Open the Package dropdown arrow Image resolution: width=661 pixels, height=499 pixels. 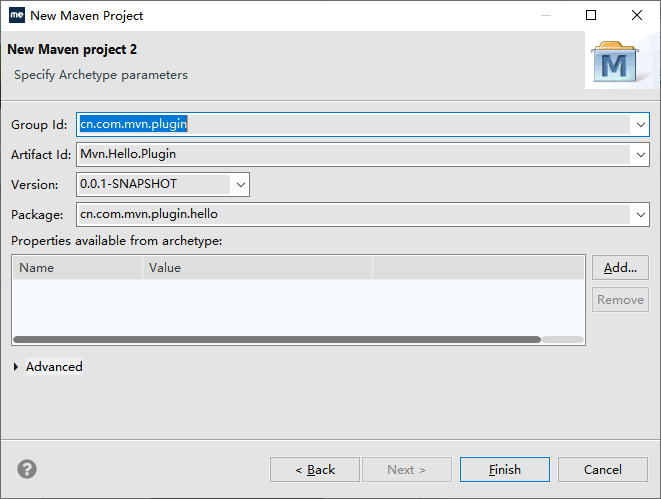click(x=640, y=215)
